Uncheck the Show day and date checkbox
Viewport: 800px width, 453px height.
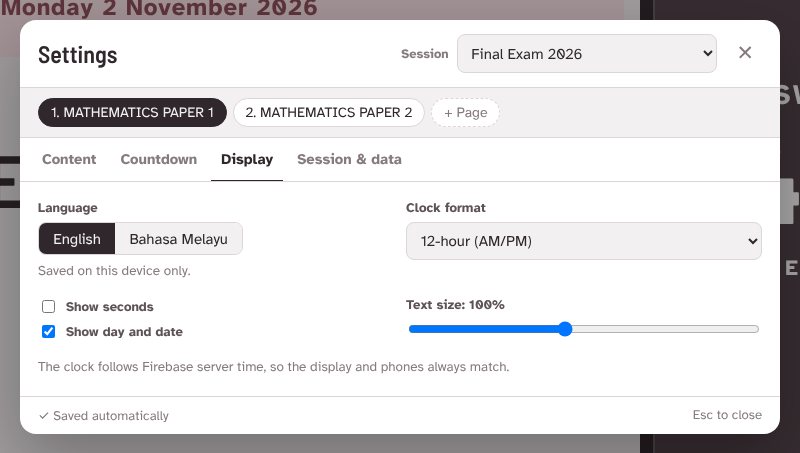[48, 332]
